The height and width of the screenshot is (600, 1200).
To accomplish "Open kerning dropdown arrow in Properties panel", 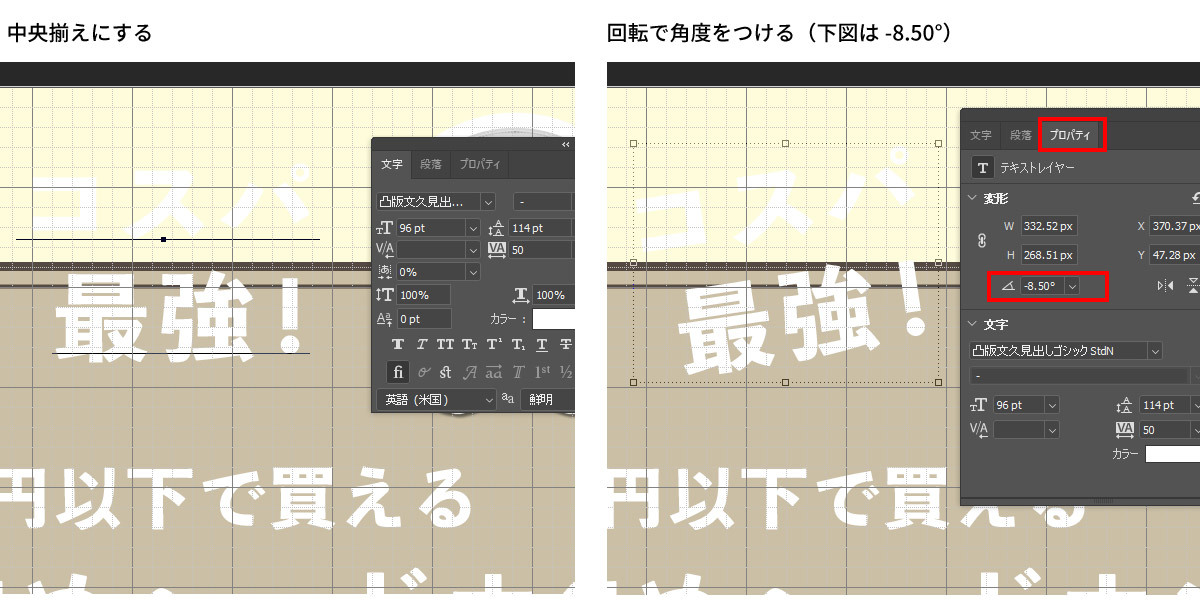I will click(1051, 429).
